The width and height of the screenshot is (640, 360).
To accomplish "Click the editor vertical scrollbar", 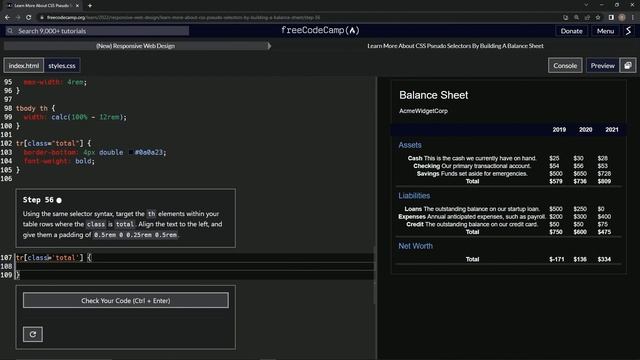I will click(x=375, y=276).
